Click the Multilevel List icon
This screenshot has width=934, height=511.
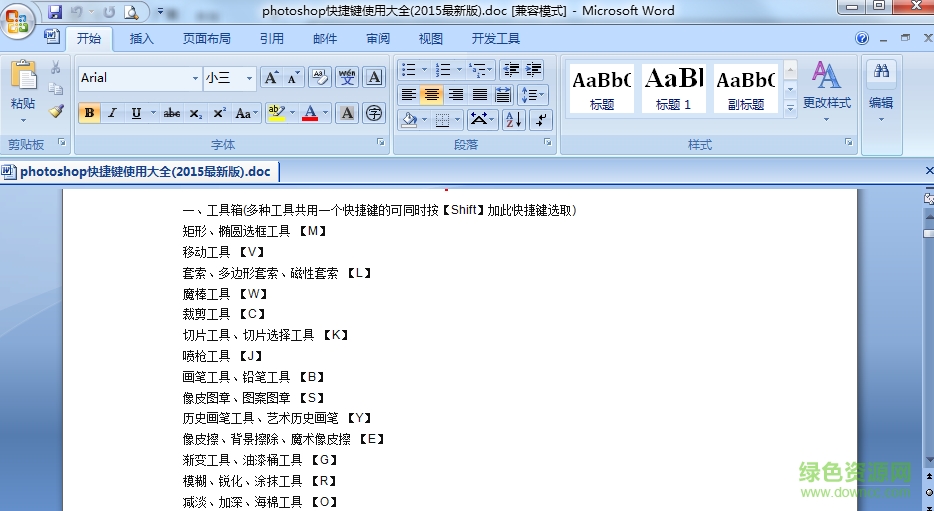click(478, 70)
